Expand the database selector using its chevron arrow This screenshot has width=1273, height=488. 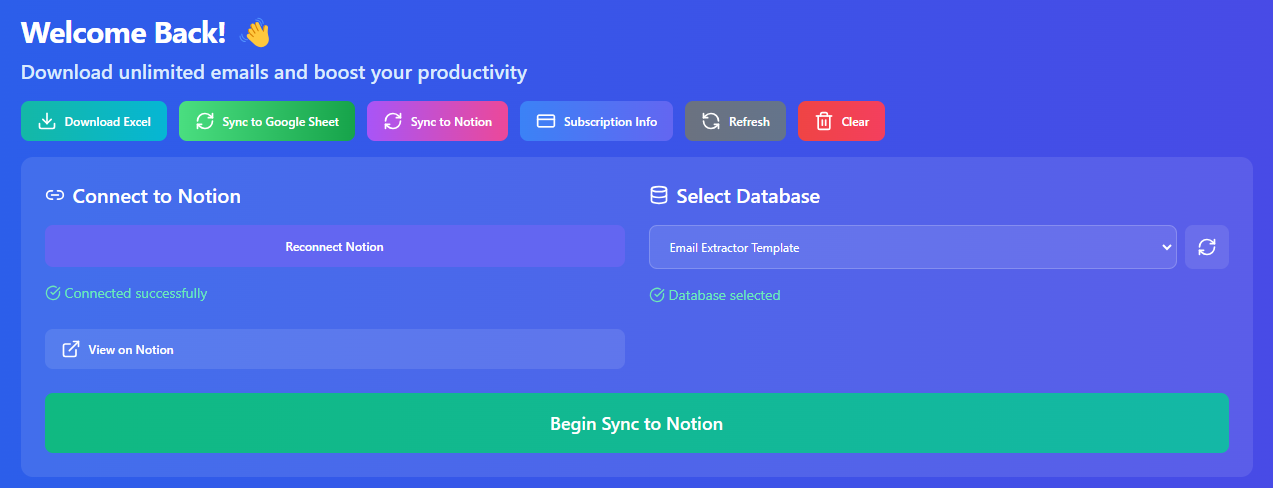pos(1166,247)
